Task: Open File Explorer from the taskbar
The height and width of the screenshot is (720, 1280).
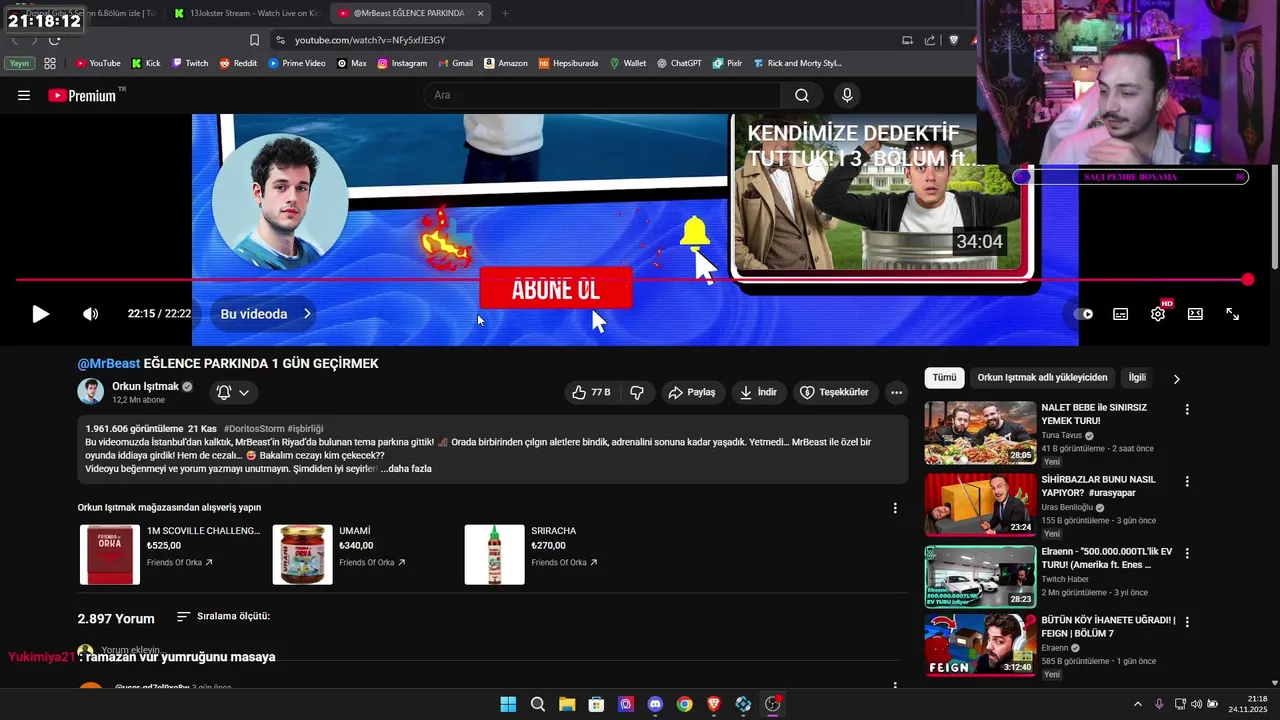Action: (x=567, y=704)
